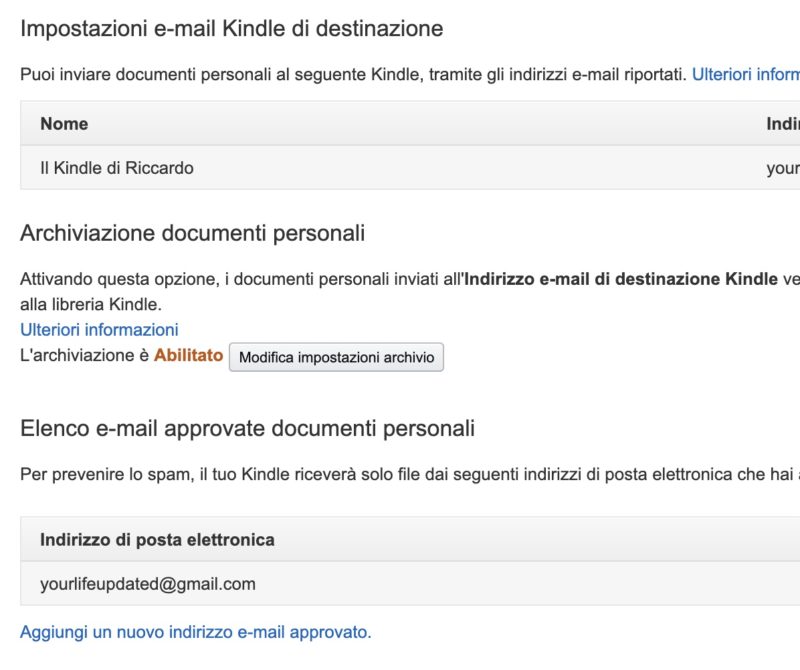The width and height of the screenshot is (800, 670).
Task: Open Aggiungi un nuovo indirizzo e-mail approvato link
Action: 195,632
